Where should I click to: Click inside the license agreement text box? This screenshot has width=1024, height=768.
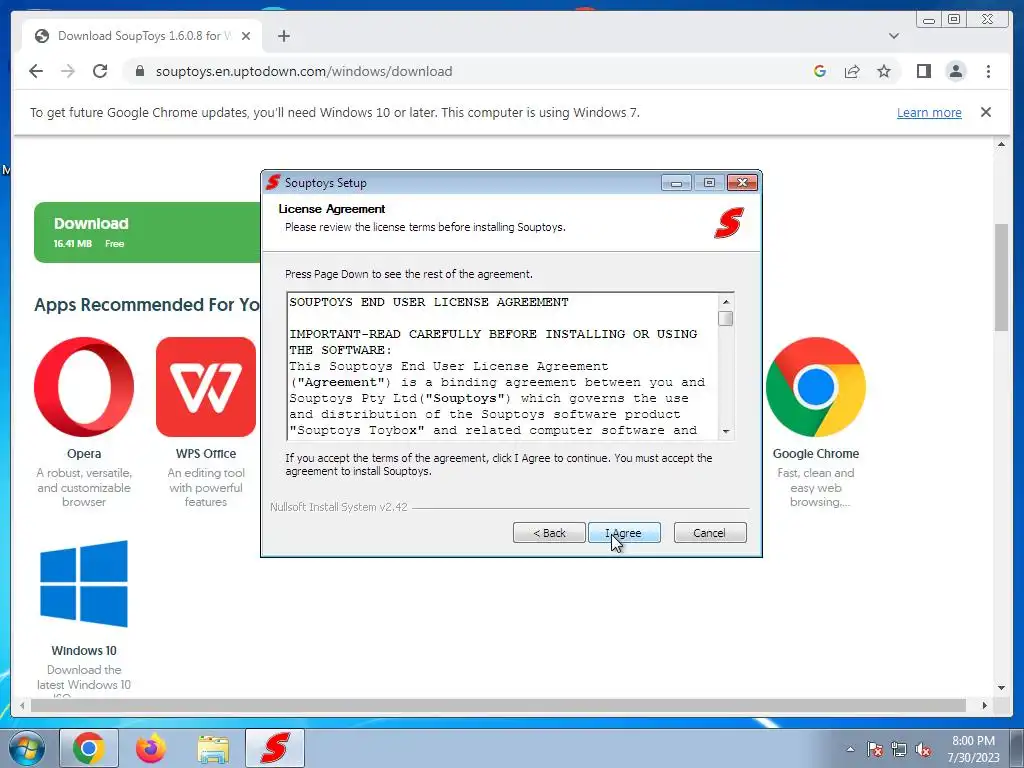pos(503,366)
